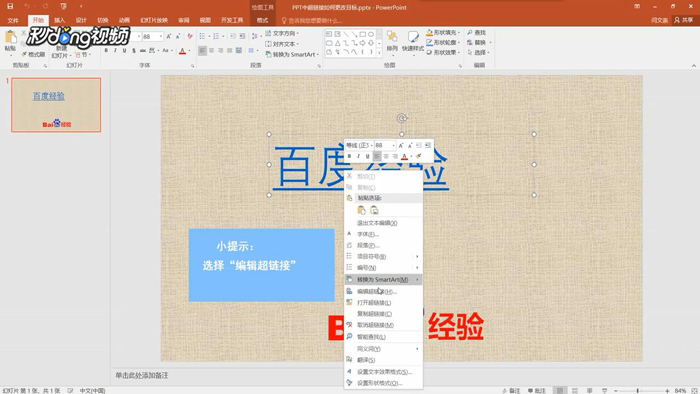Choose Remove Hyperlink (取消超链接) in context menu
This screenshot has width=700, height=394.
click(383, 325)
